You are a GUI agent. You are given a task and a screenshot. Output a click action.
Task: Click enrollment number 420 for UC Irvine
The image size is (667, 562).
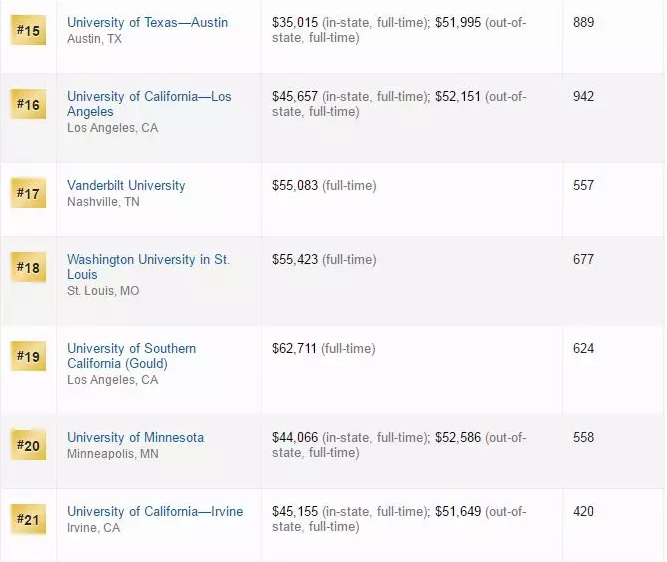tap(583, 511)
